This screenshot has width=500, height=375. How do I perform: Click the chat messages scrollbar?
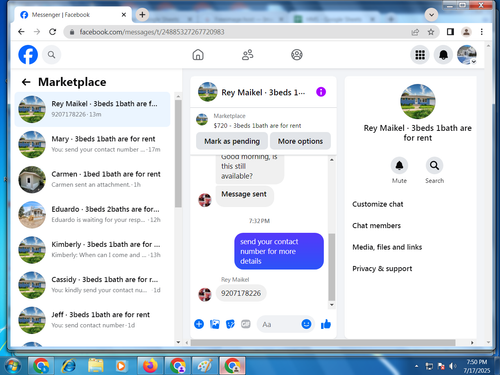[x=332, y=267]
